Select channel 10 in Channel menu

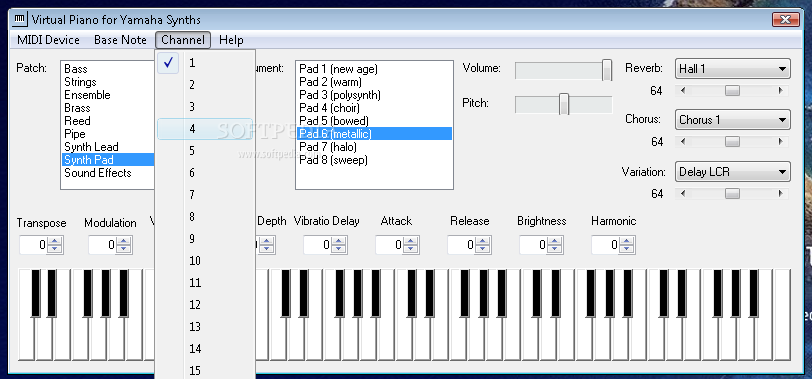[x=205, y=261]
